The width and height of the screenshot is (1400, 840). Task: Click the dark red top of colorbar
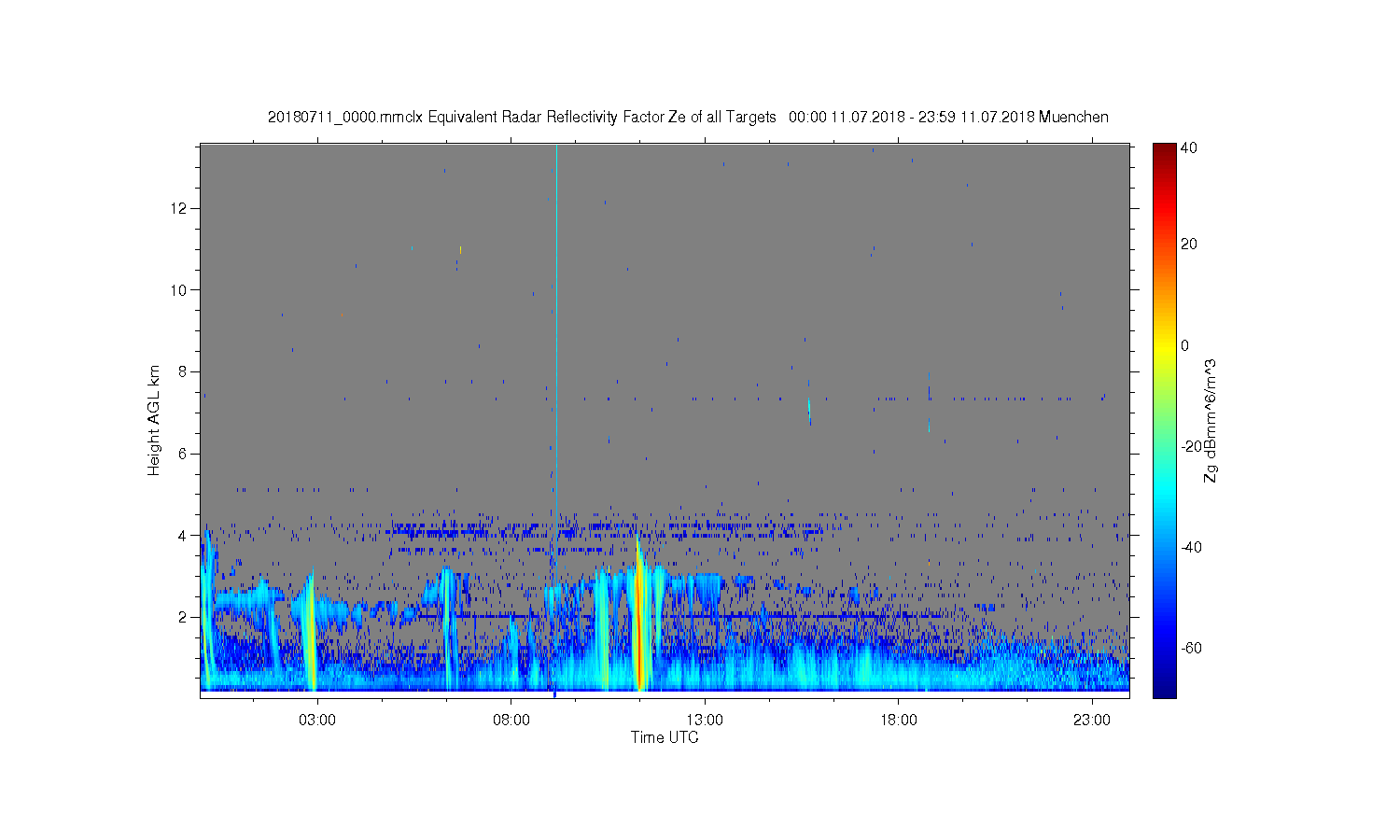pyautogui.click(x=1164, y=149)
